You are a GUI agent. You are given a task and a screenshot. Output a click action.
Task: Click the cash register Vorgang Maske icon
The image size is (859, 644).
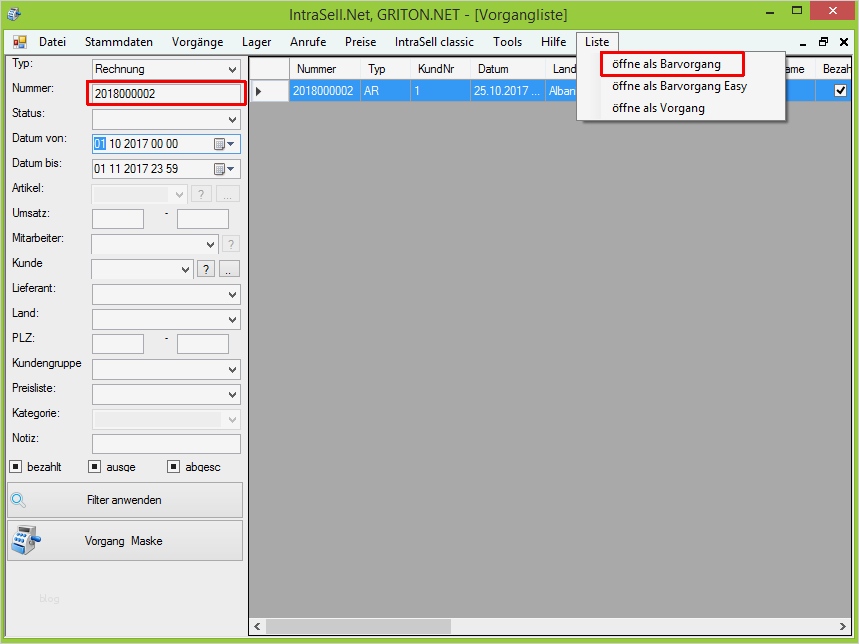pyautogui.click(x=25, y=540)
